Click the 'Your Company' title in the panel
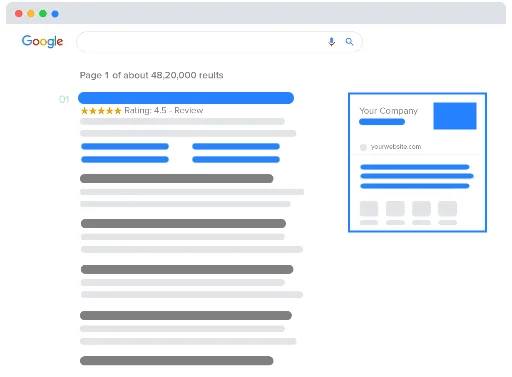This screenshot has height=377, width=512. [388, 111]
